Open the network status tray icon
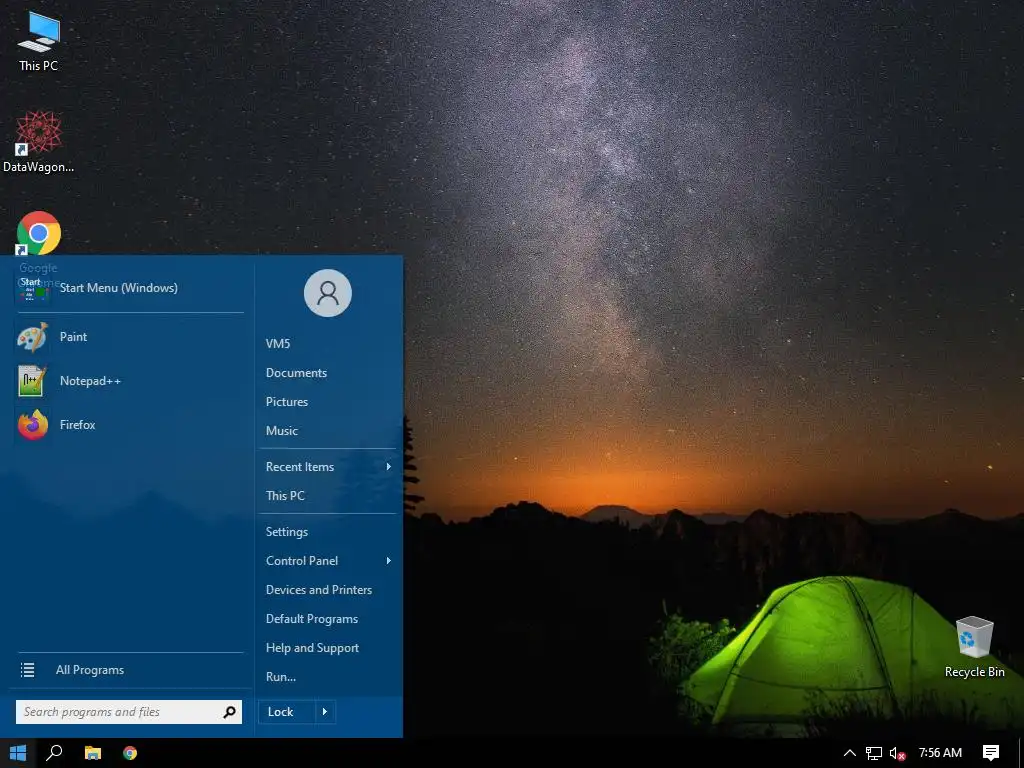 click(874, 753)
